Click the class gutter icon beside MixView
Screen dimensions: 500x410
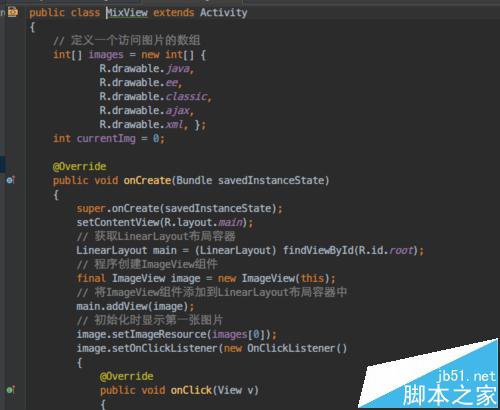coord(13,12)
